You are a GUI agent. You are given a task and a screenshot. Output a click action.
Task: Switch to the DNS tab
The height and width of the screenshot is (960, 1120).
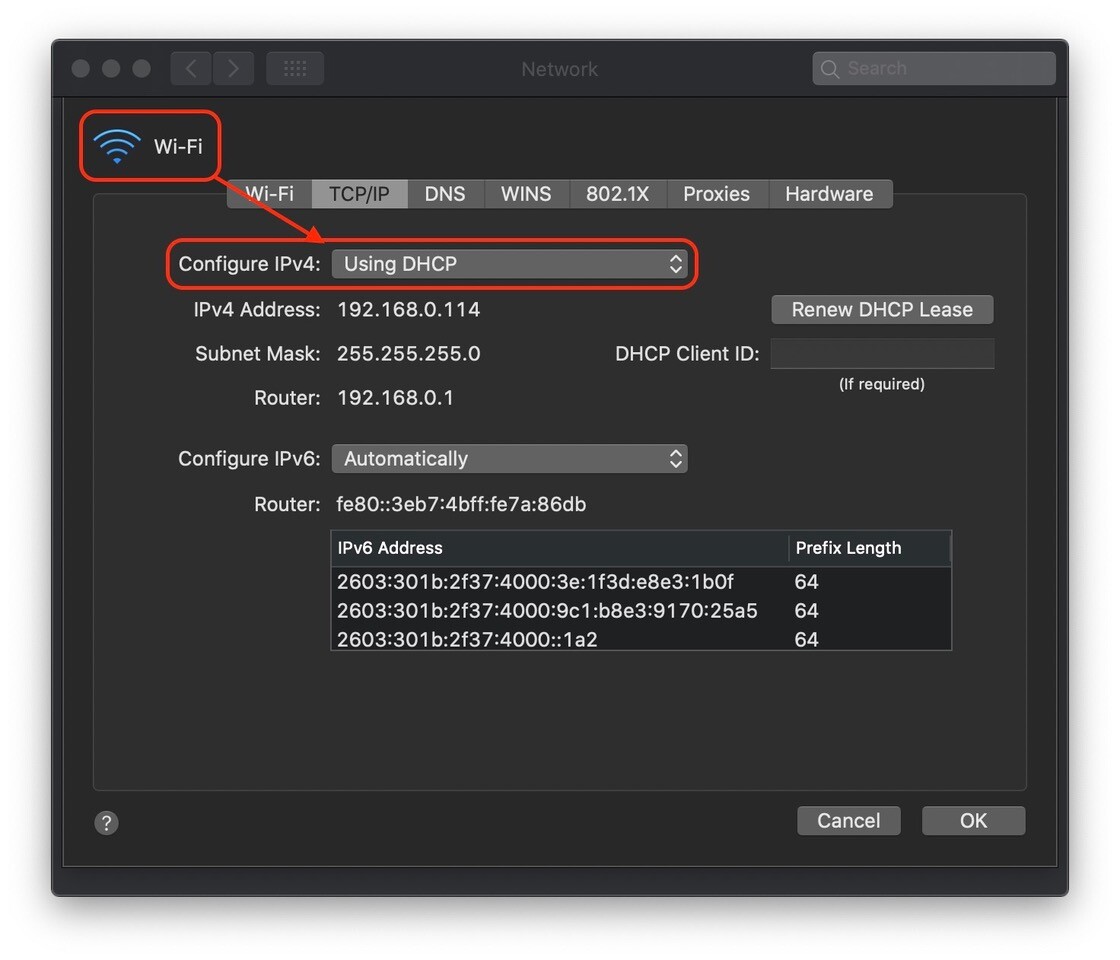pos(445,194)
